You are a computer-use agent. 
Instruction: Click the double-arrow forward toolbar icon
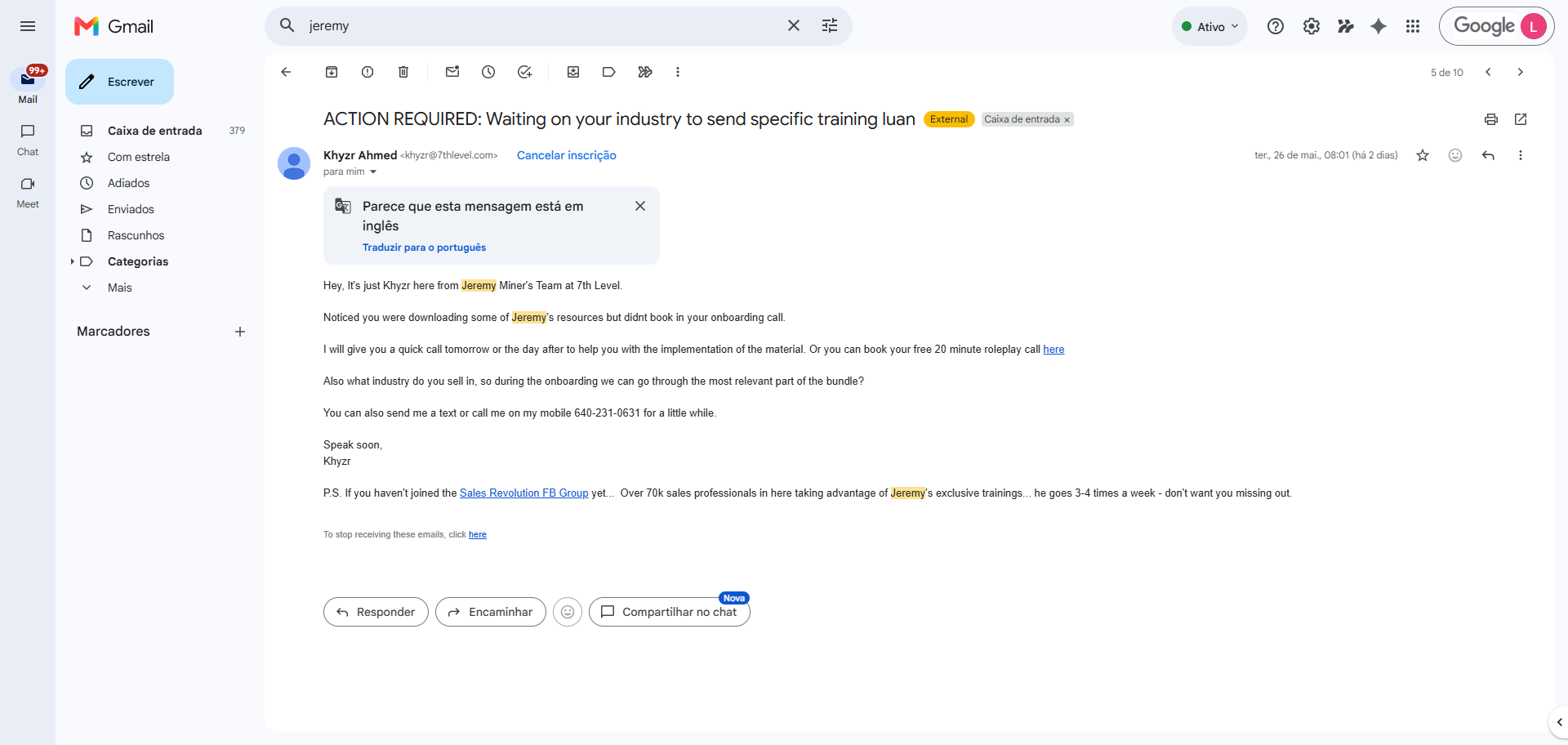click(645, 72)
